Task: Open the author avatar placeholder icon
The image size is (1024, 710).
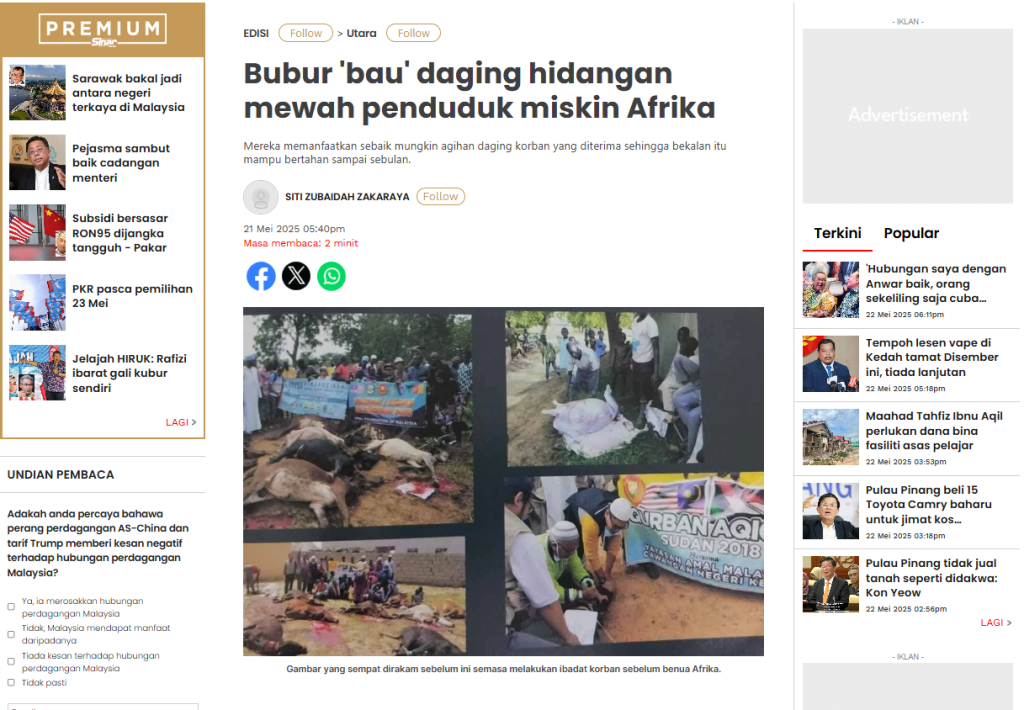Action: coord(261,197)
